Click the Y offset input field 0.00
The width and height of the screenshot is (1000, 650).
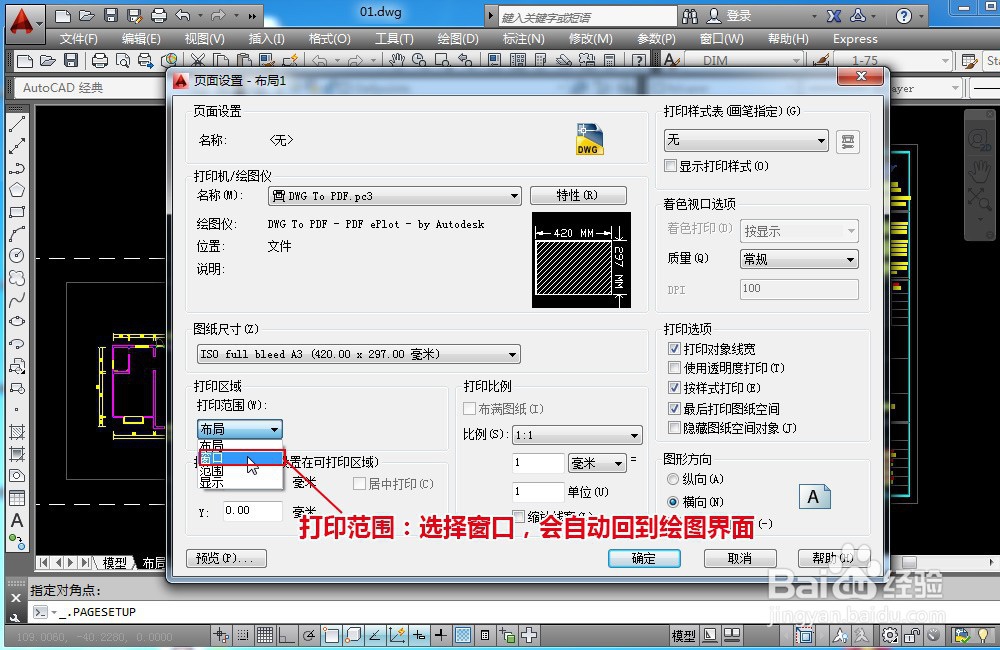coord(252,510)
